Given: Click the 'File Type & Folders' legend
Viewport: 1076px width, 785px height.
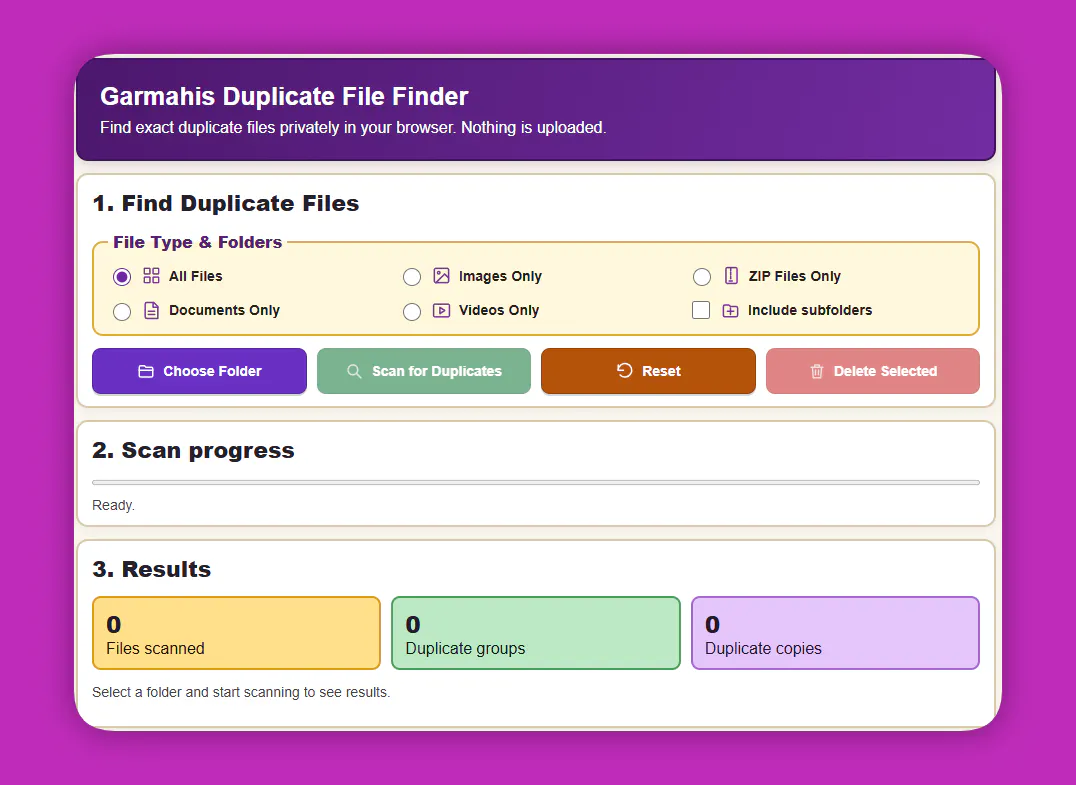Looking at the screenshot, I should (x=198, y=242).
